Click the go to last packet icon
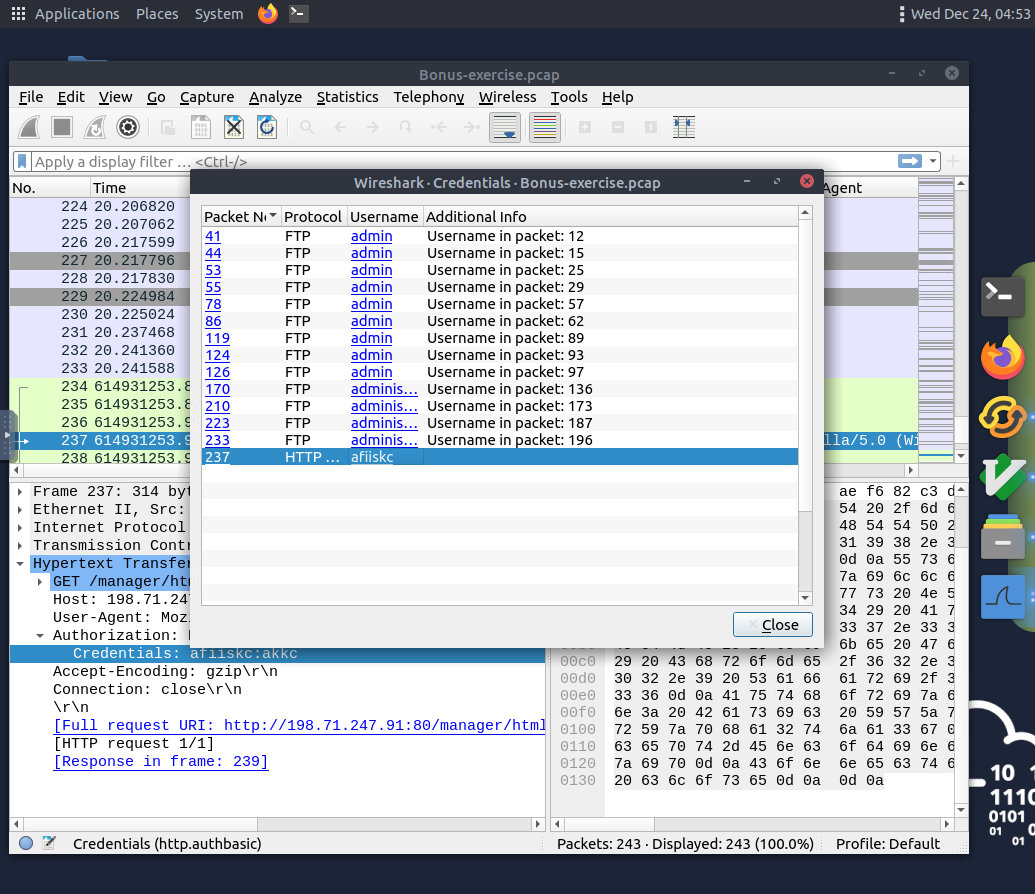 click(x=471, y=127)
